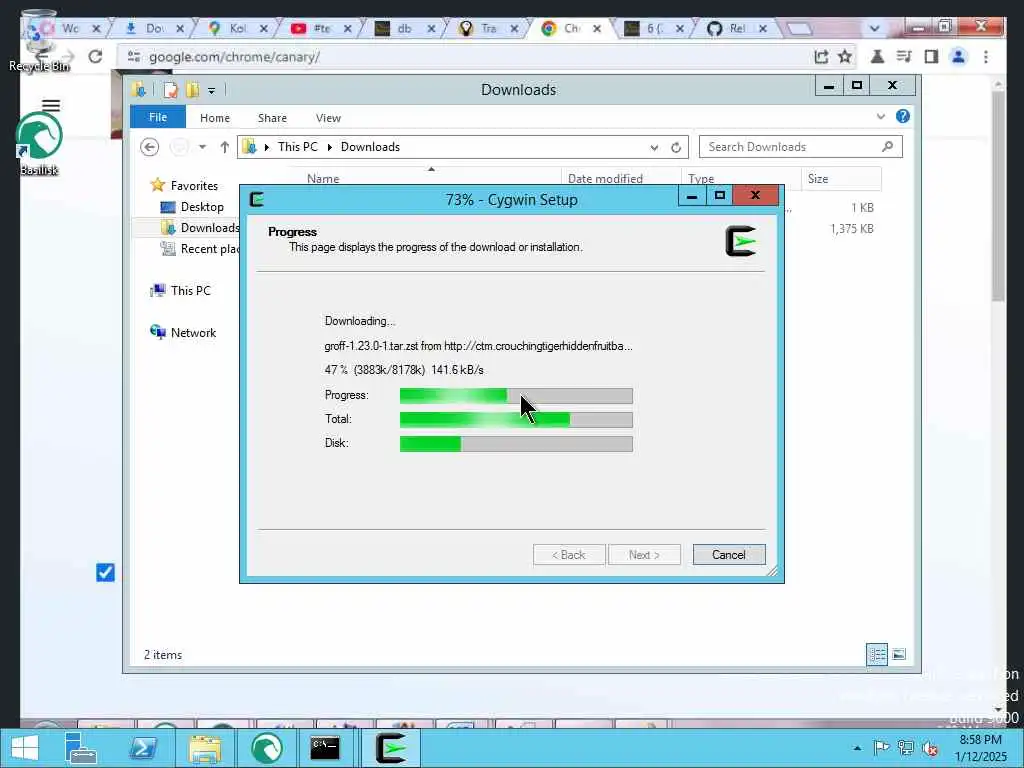This screenshot has width=1024, height=768.
Task: Open the Chrome profile avatar
Action: [x=958, y=57]
